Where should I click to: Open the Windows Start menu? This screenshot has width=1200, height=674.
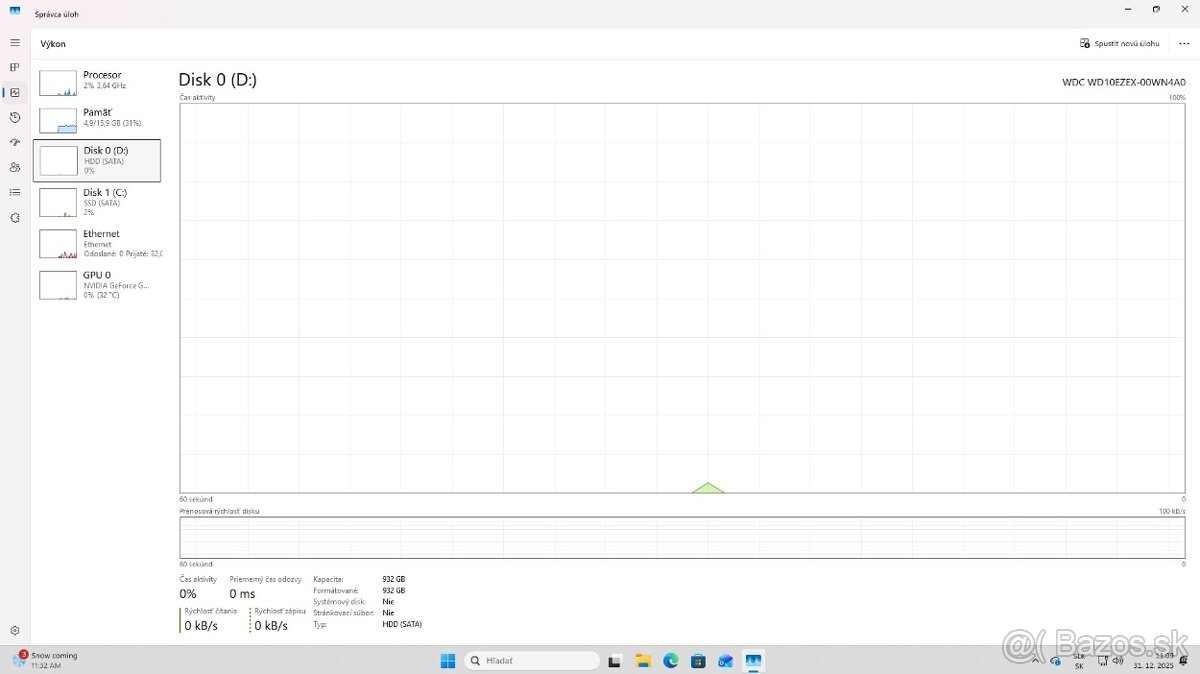(448, 661)
